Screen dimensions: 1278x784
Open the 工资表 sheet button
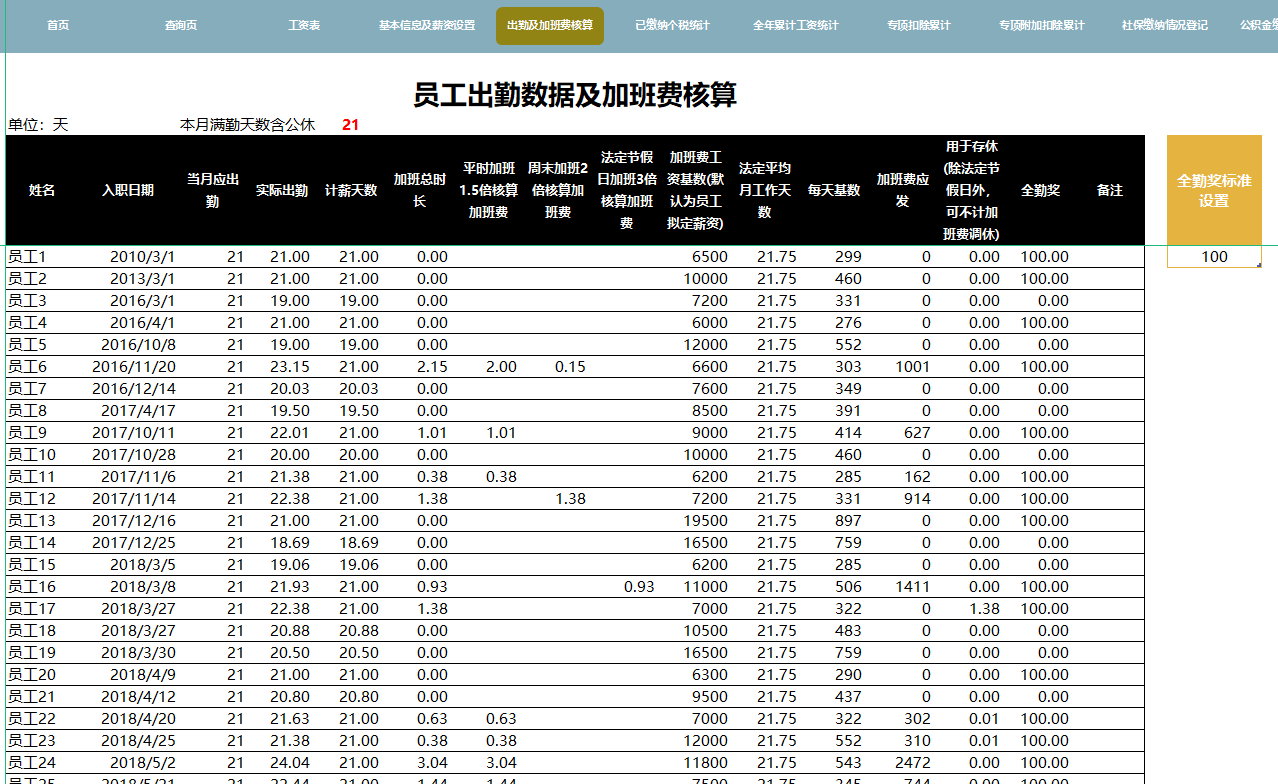[x=303, y=26]
